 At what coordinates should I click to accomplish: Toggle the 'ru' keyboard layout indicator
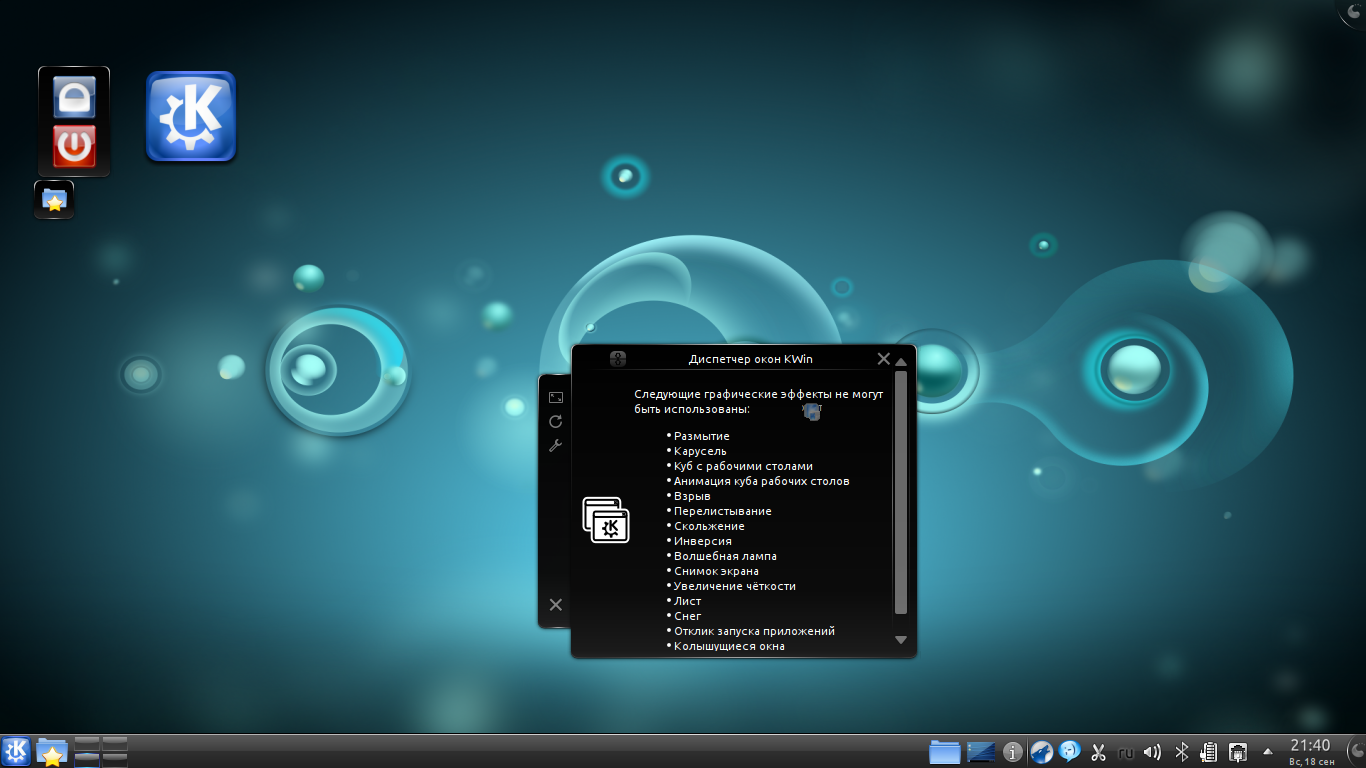[x=1126, y=752]
